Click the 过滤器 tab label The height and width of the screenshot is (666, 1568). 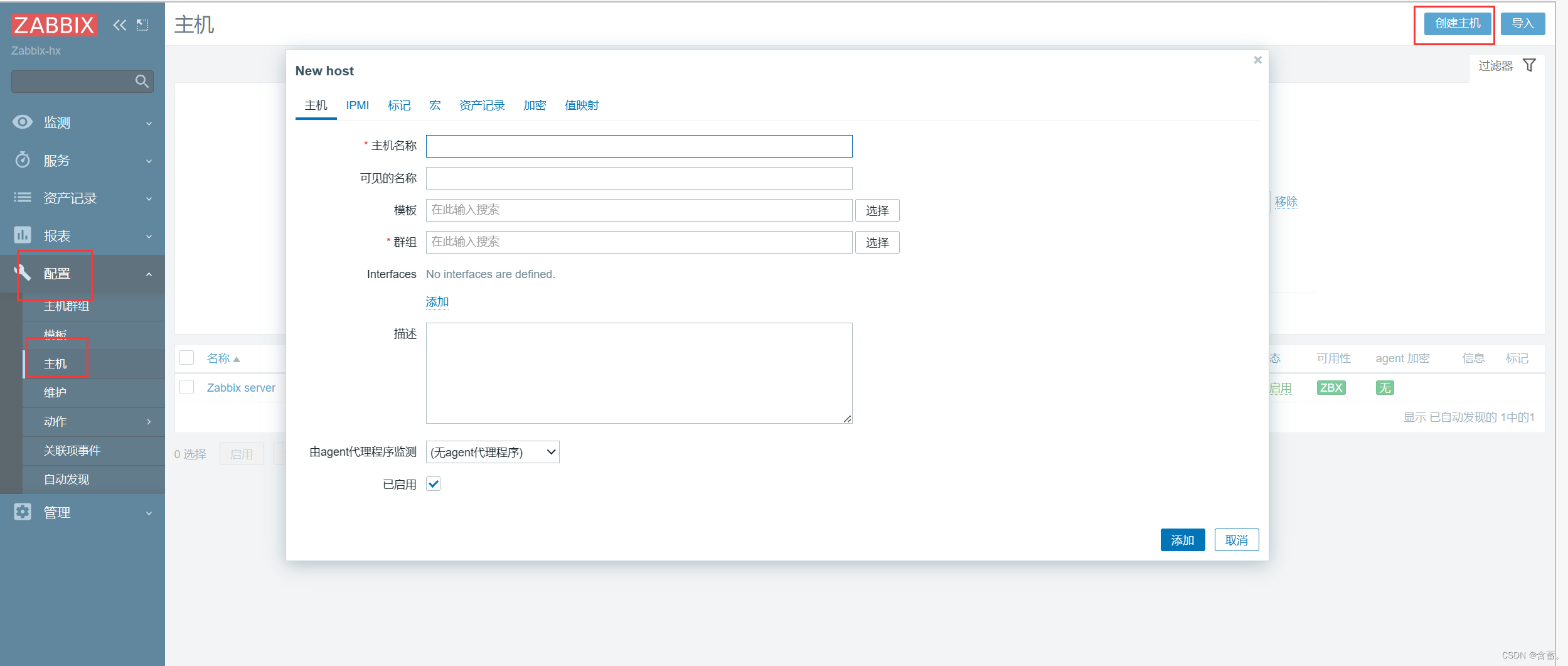click(1495, 65)
